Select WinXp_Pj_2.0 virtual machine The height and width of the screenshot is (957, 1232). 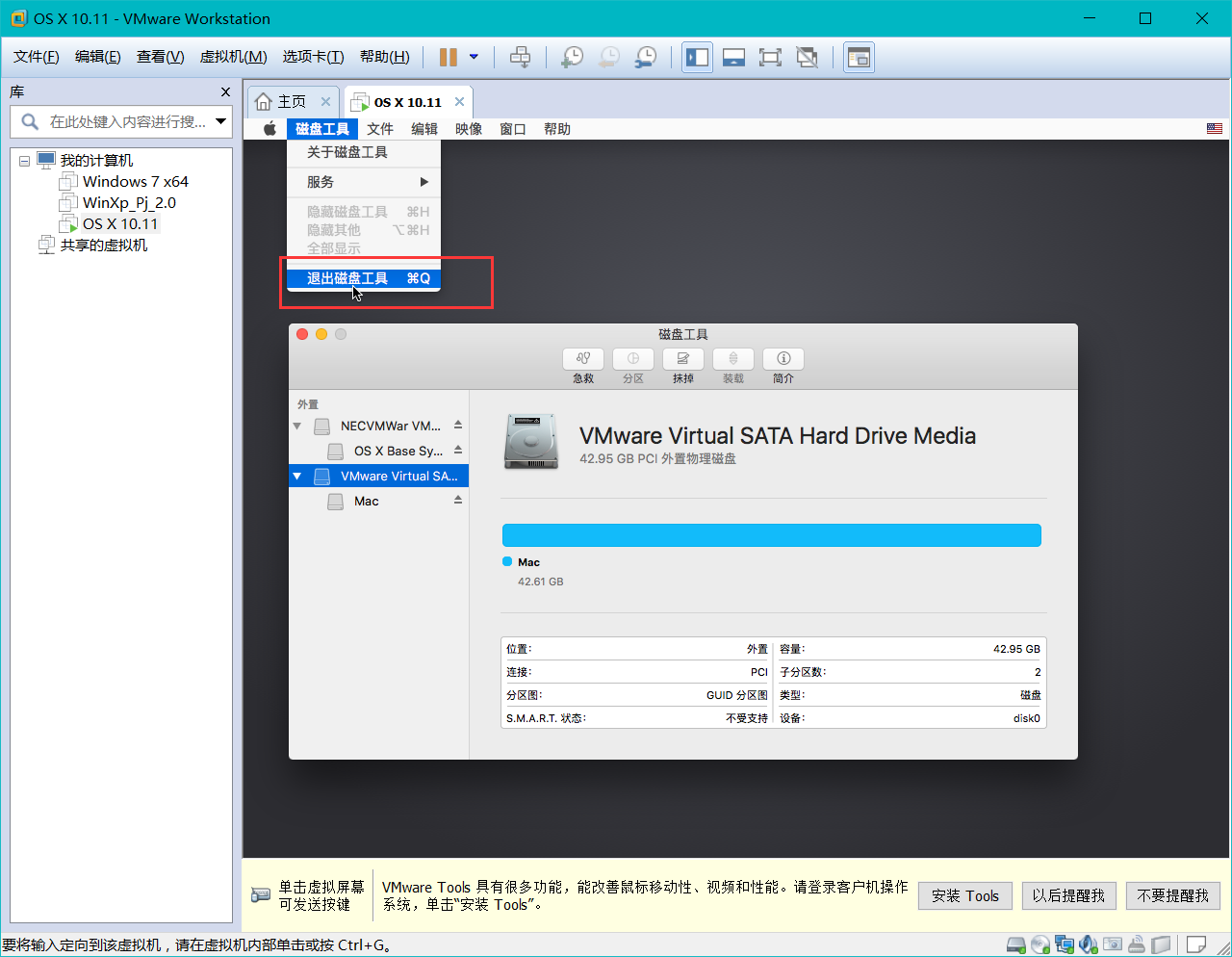(129, 203)
